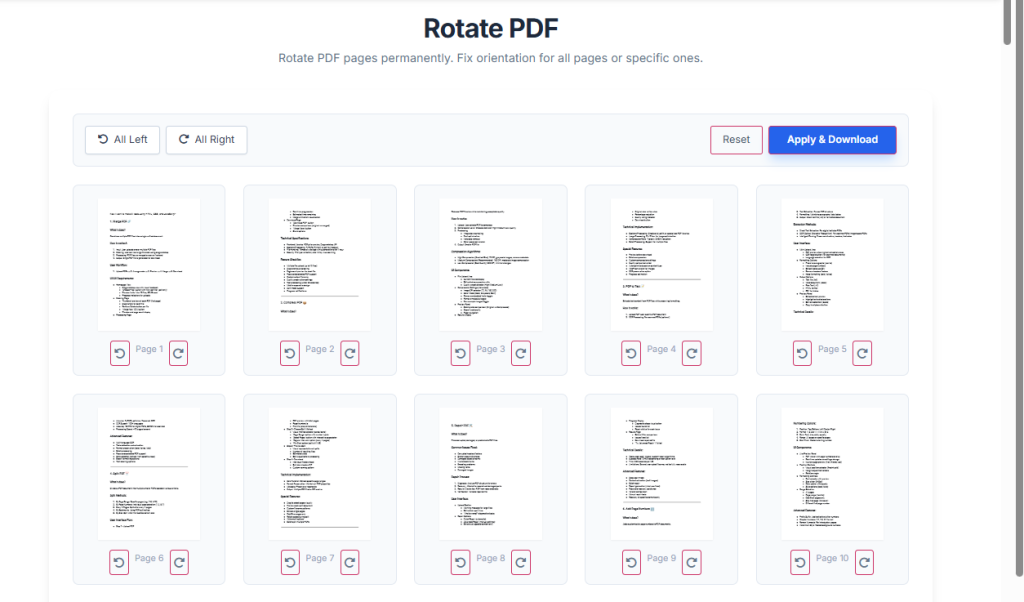
Task: Rotate Page 9 clockwise
Action: (x=691, y=562)
